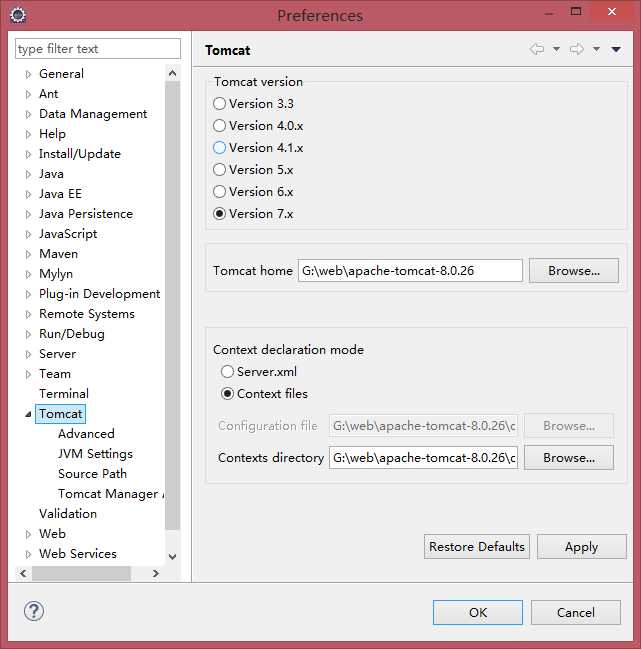Browse for the Tomcat home folder
Image resolution: width=641 pixels, height=649 pixels.
point(574,271)
